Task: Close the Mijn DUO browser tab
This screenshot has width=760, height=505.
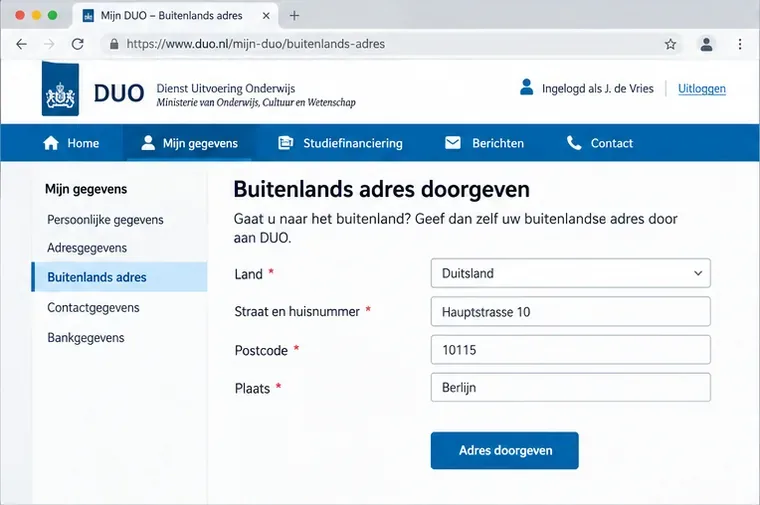Action: pos(266,16)
